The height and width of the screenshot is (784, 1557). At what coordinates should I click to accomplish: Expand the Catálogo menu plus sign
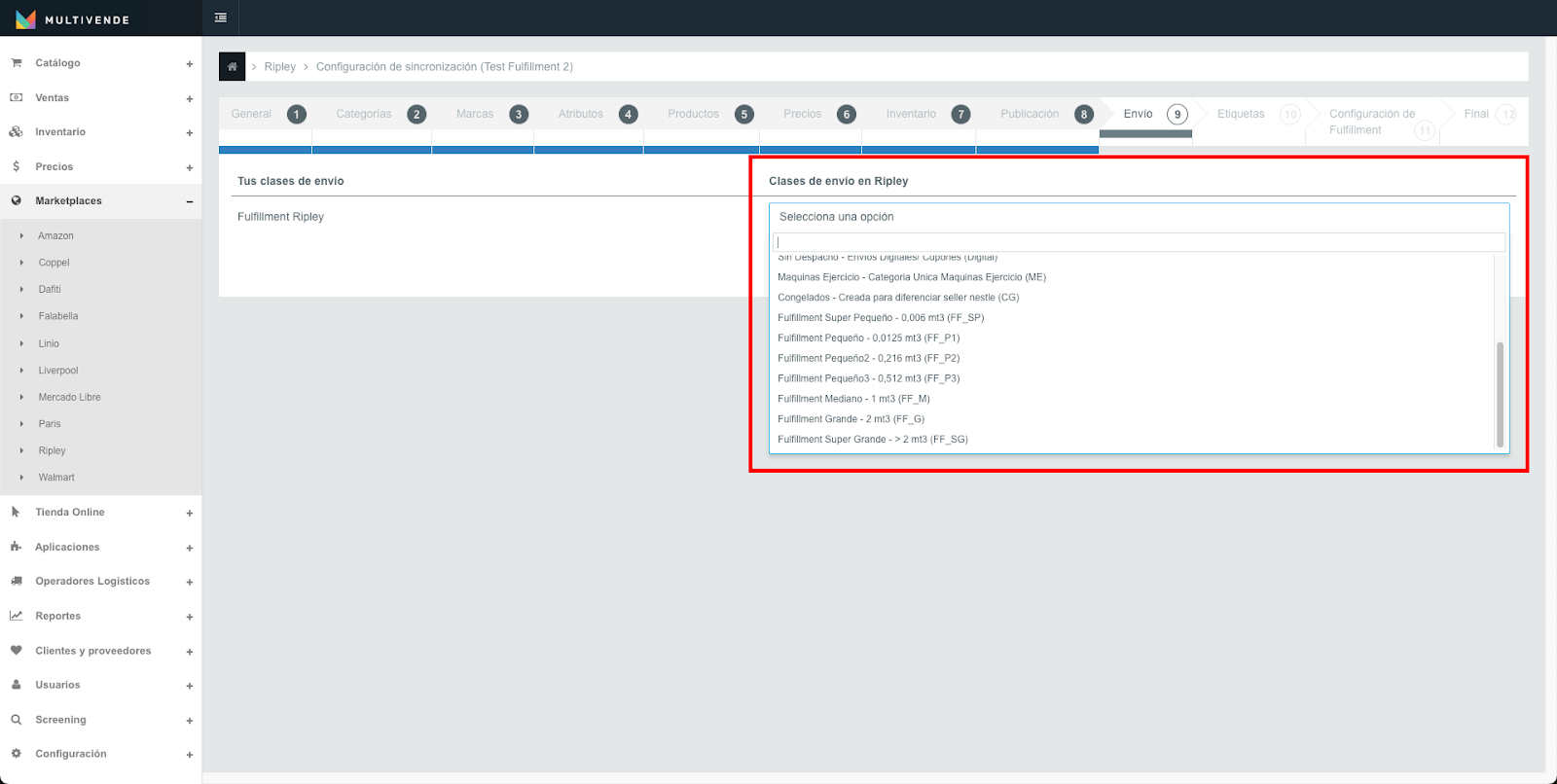(190, 64)
